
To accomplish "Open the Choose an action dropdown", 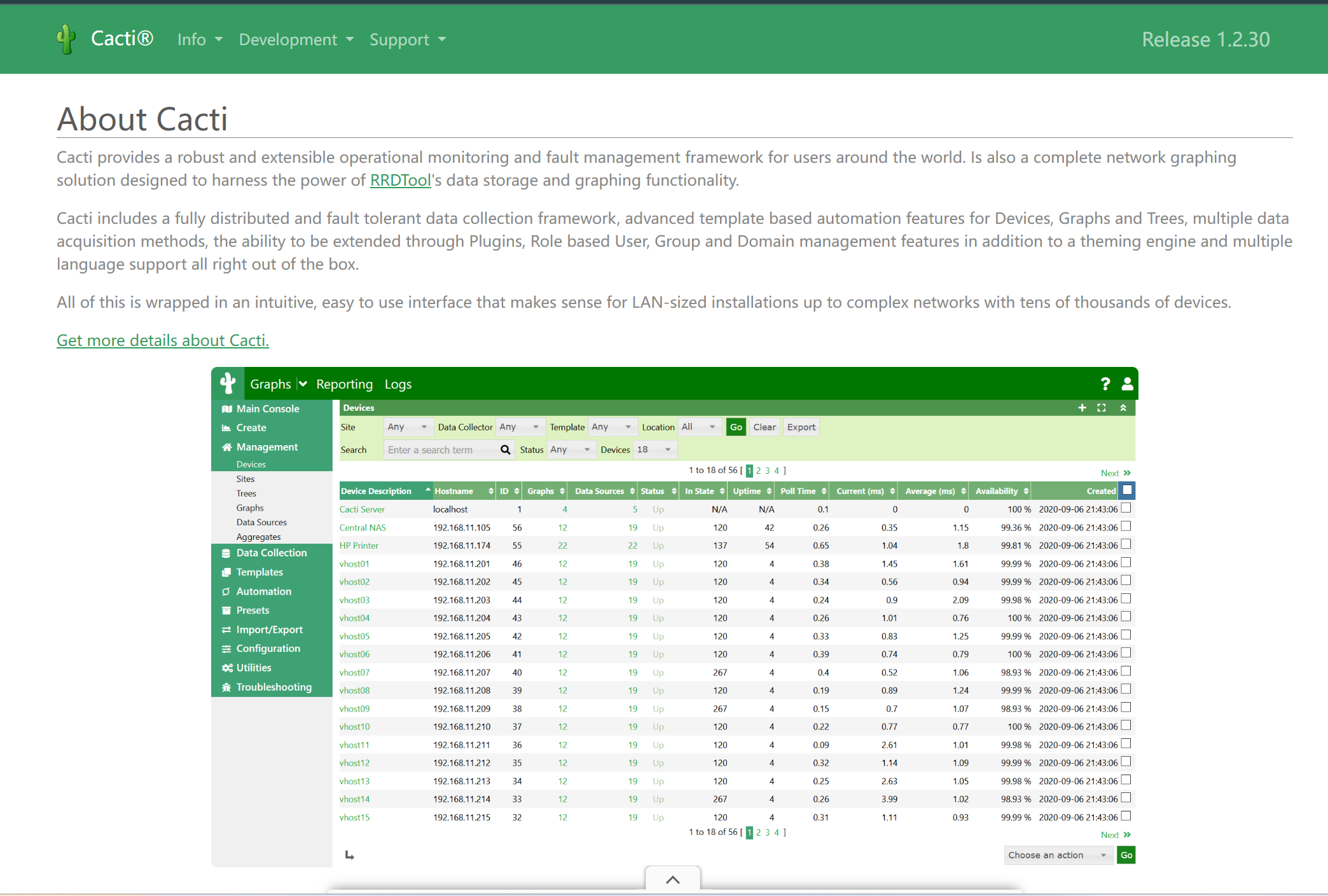I will pyautogui.click(x=1058, y=855).
